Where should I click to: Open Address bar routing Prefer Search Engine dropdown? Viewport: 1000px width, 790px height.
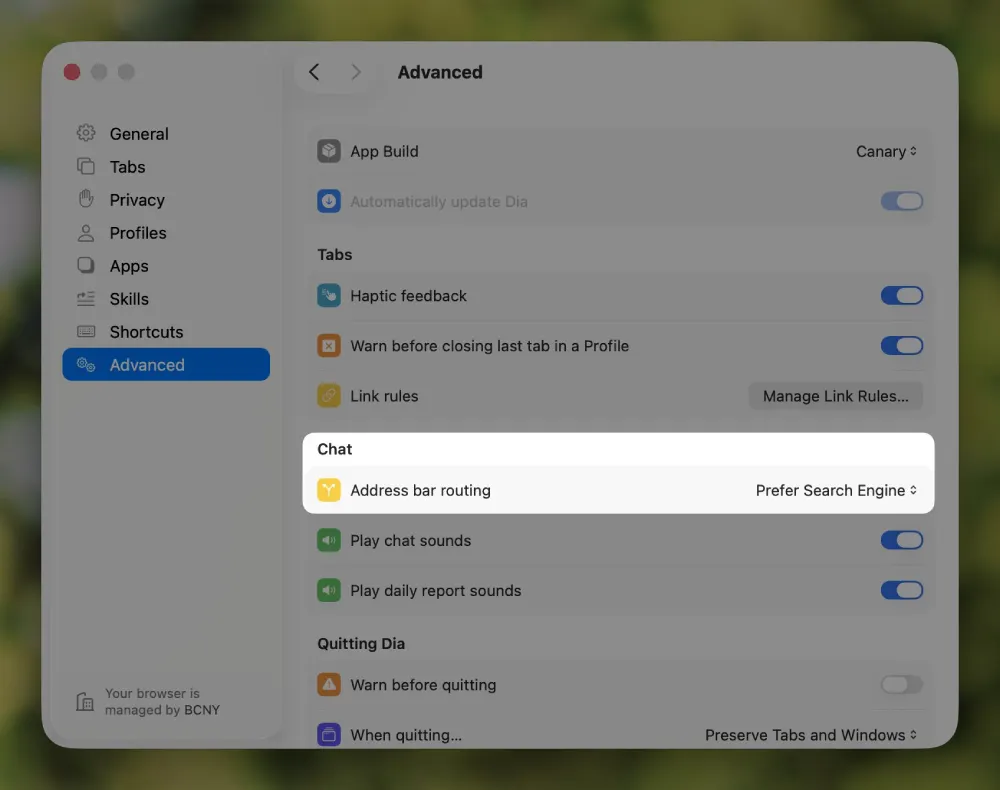pos(837,490)
